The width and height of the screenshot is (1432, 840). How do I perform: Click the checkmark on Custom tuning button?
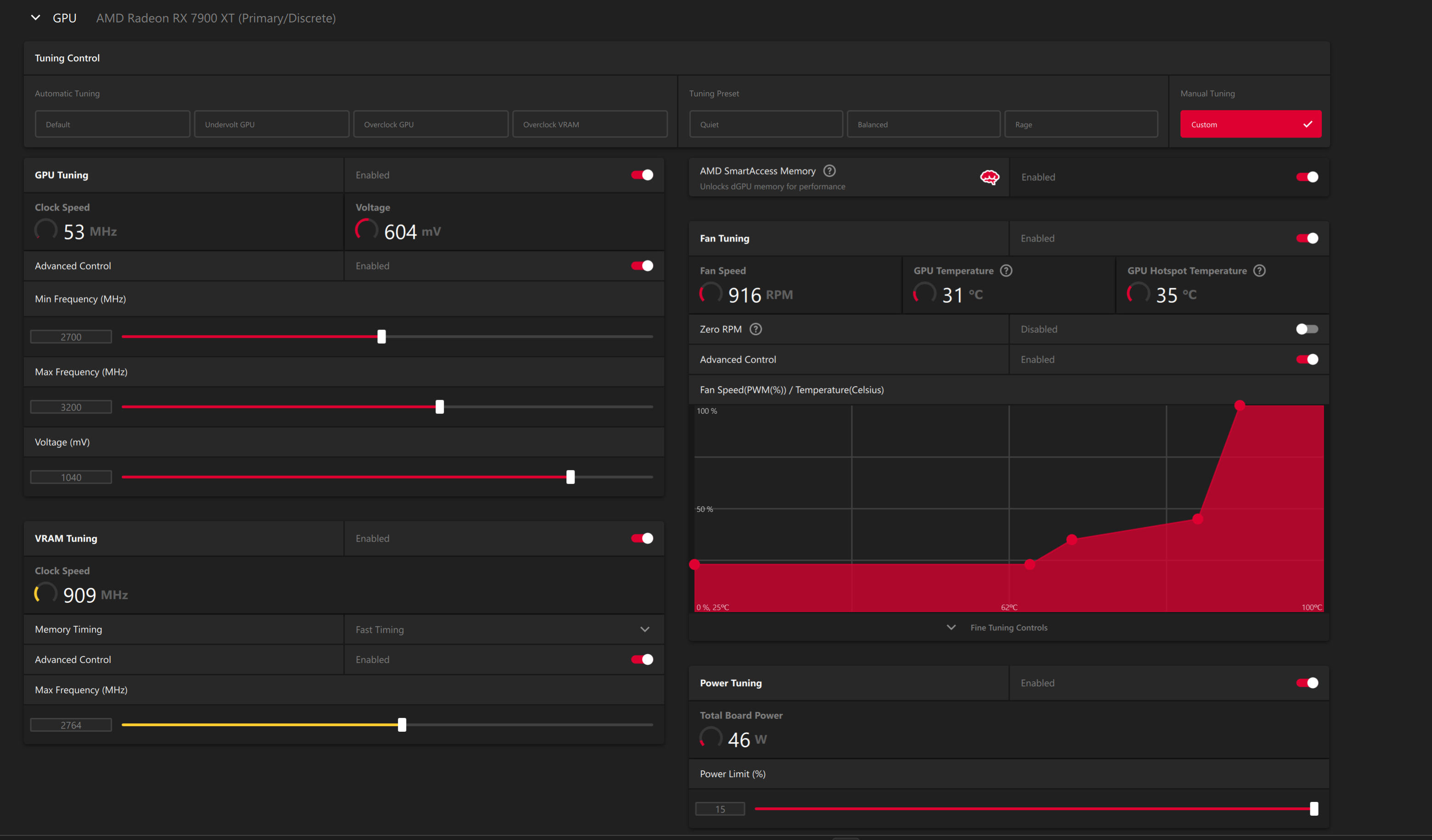(x=1308, y=124)
